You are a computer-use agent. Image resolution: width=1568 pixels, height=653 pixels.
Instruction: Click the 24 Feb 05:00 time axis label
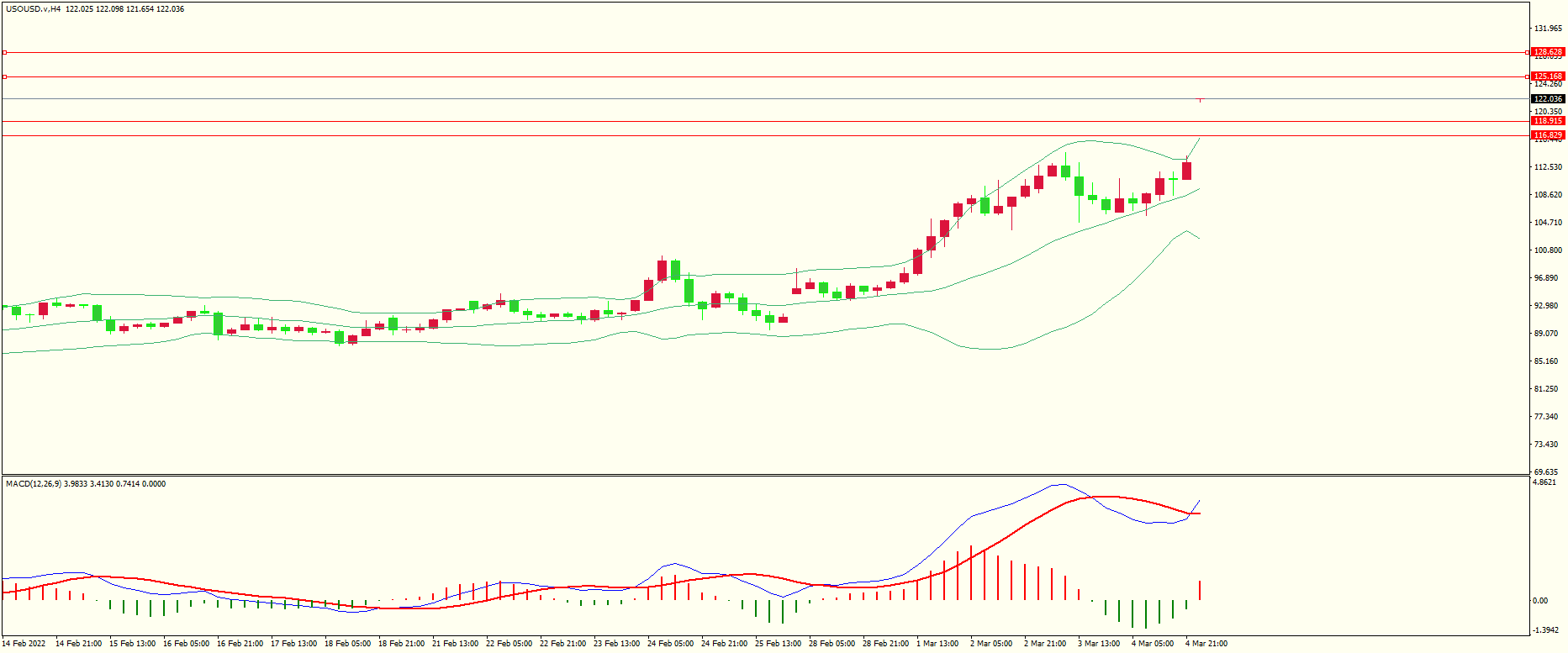coord(670,644)
